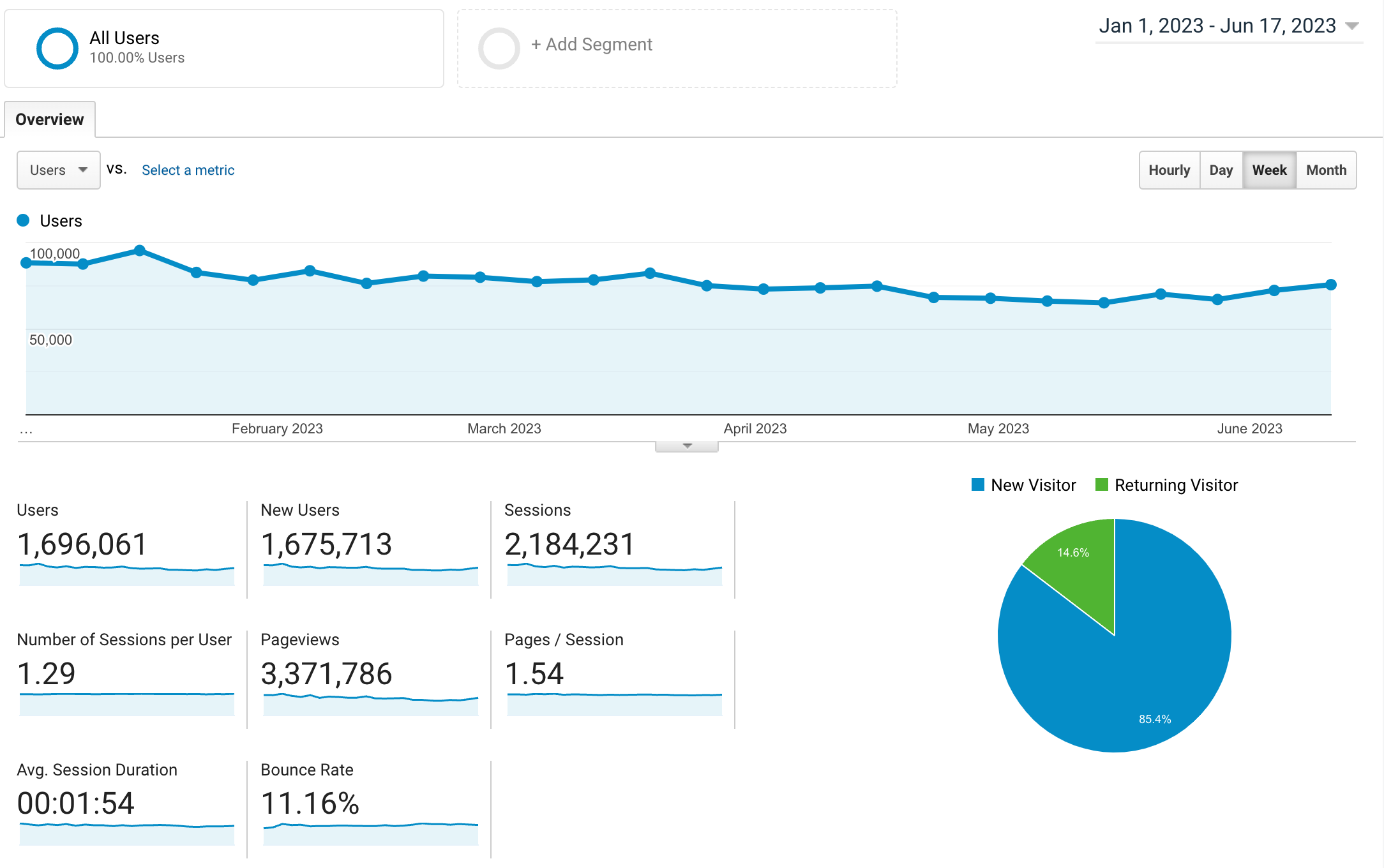Image resolution: width=1384 pixels, height=868 pixels.
Task: Click Select a metric link
Action: click(188, 170)
